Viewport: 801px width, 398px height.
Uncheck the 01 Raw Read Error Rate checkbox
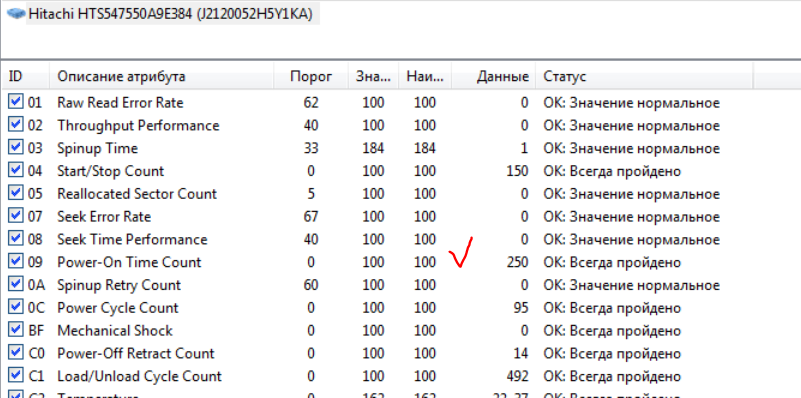pyautogui.click(x=15, y=102)
